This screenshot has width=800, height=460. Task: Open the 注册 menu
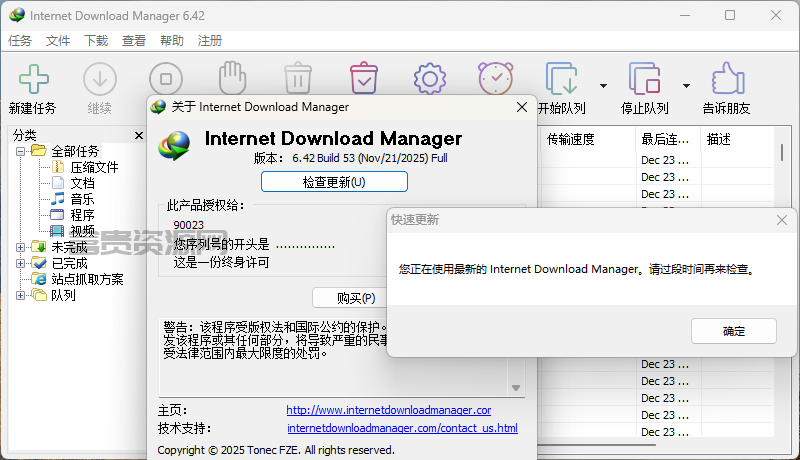[210, 41]
